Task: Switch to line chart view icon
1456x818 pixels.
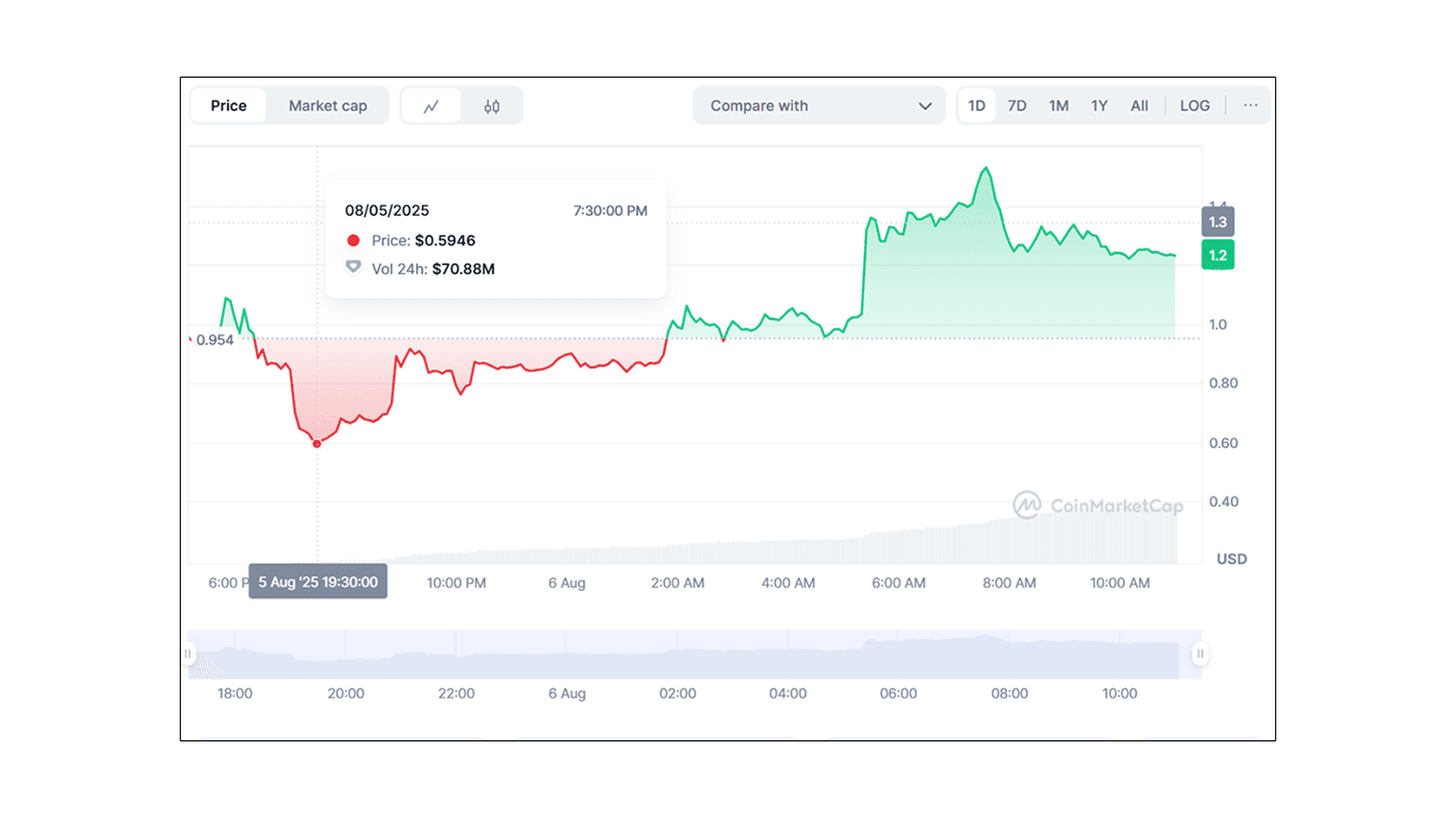Action: 431,106
